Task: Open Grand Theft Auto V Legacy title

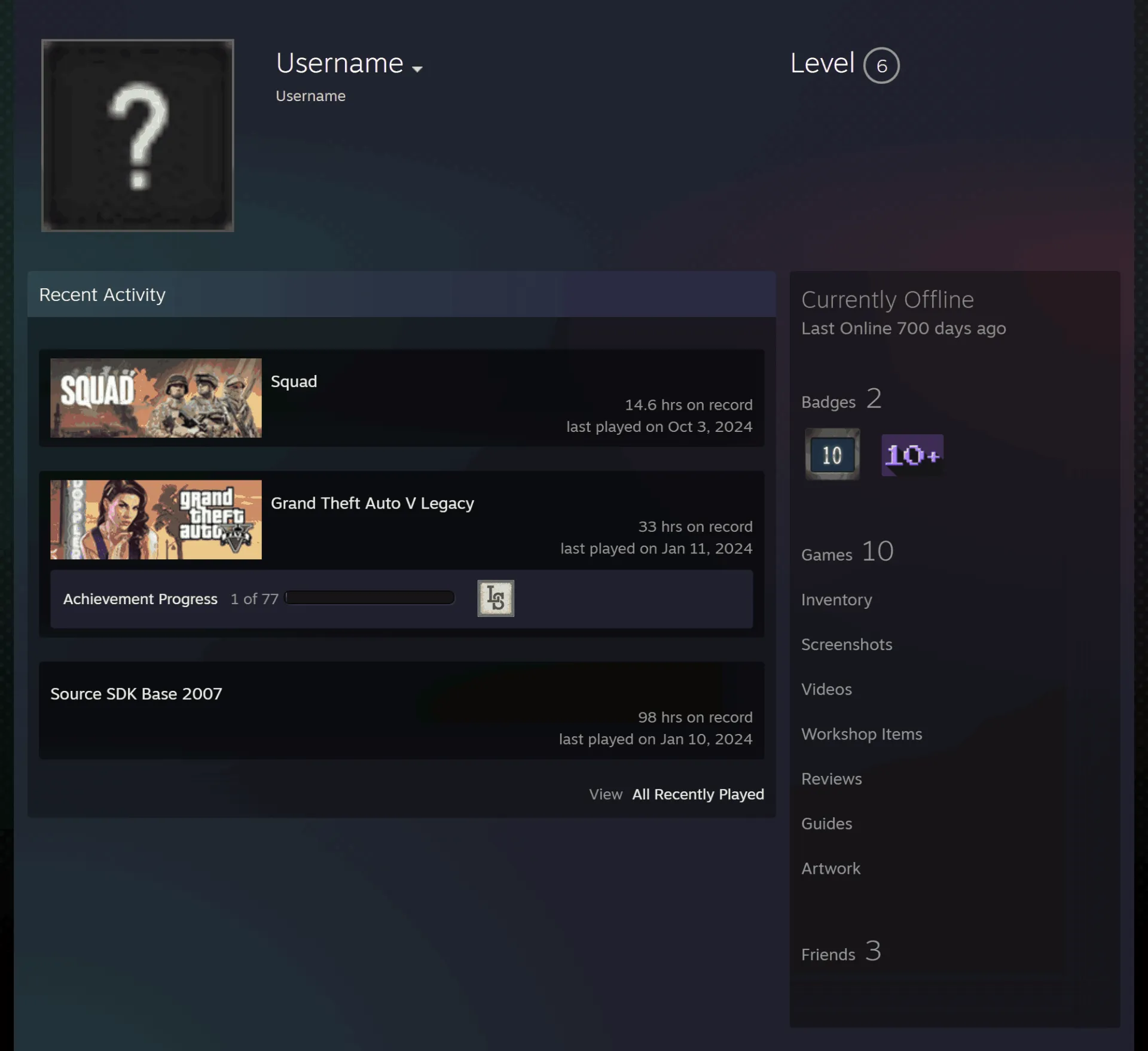Action: click(x=373, y=503)
